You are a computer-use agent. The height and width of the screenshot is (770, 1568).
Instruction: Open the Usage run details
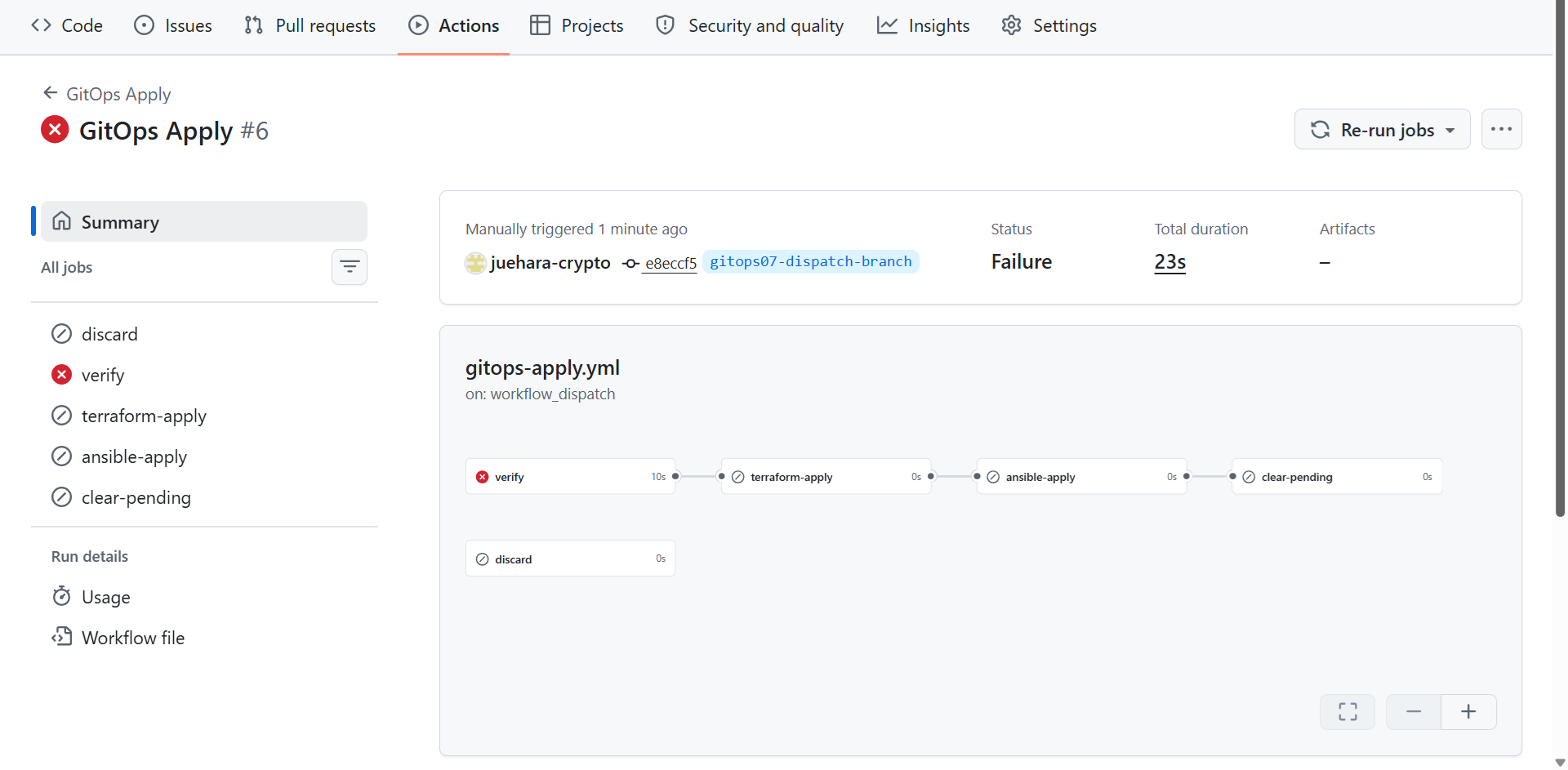coord(204,597)
